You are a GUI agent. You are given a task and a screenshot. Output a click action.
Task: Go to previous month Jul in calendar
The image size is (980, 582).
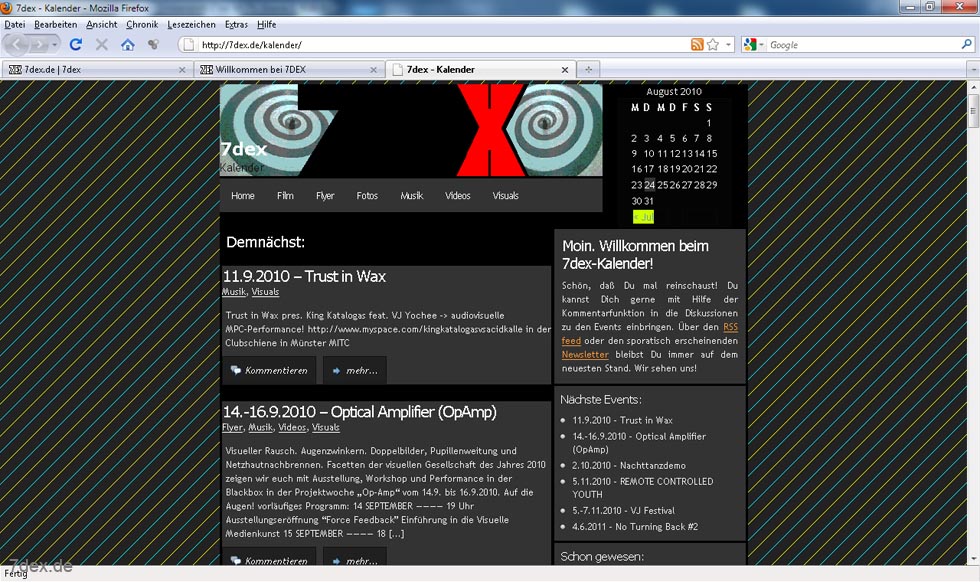point(643,217)
